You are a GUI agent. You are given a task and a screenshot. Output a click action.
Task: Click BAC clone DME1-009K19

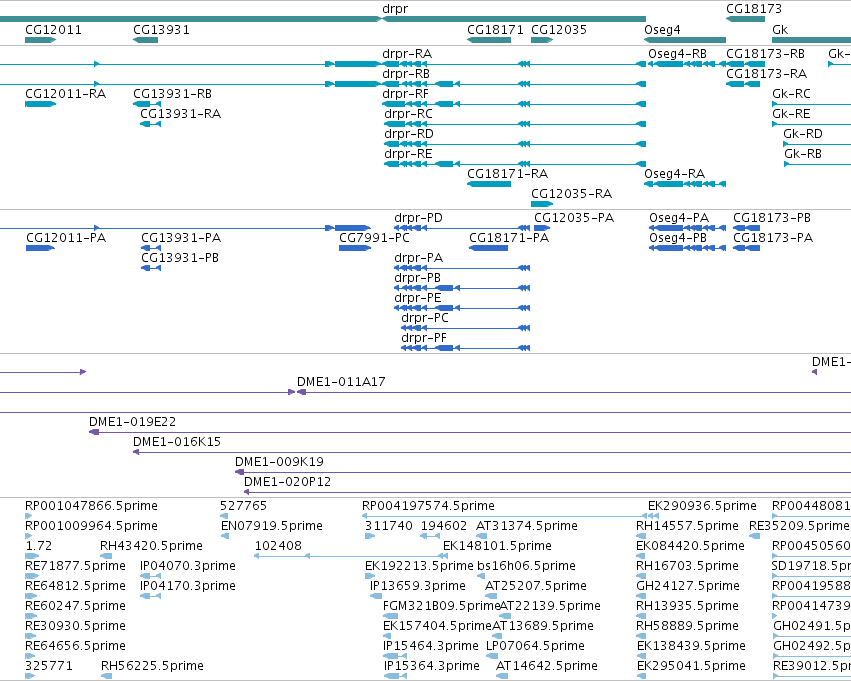(279, 462)
